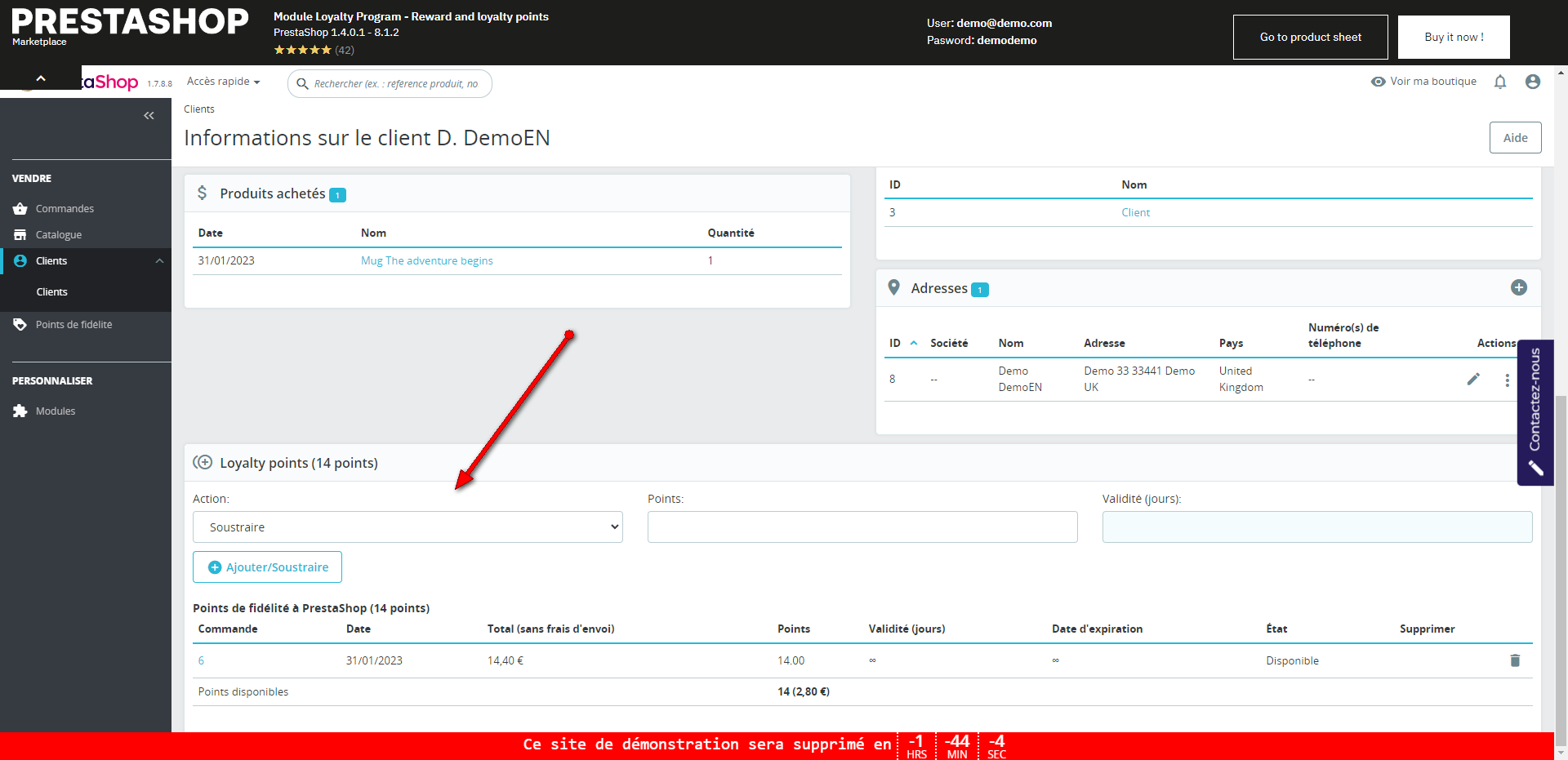This screenshot has height=760, width=1568.
Task: Open the Client group link
Action: coord(1135,213)
